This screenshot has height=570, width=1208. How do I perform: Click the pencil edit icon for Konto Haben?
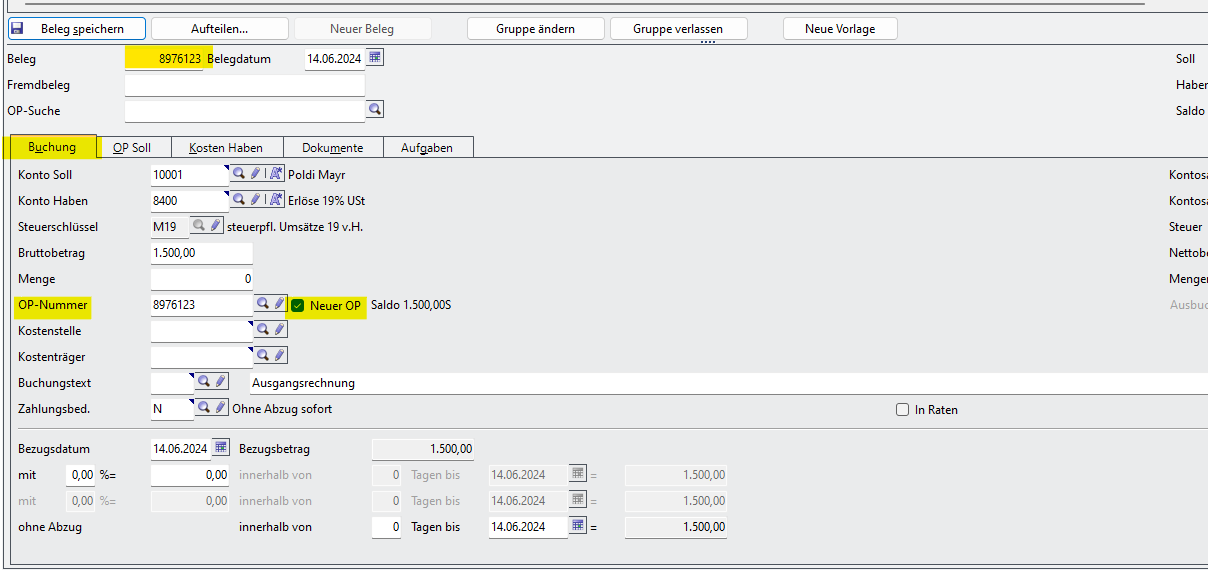coord(255,200)
